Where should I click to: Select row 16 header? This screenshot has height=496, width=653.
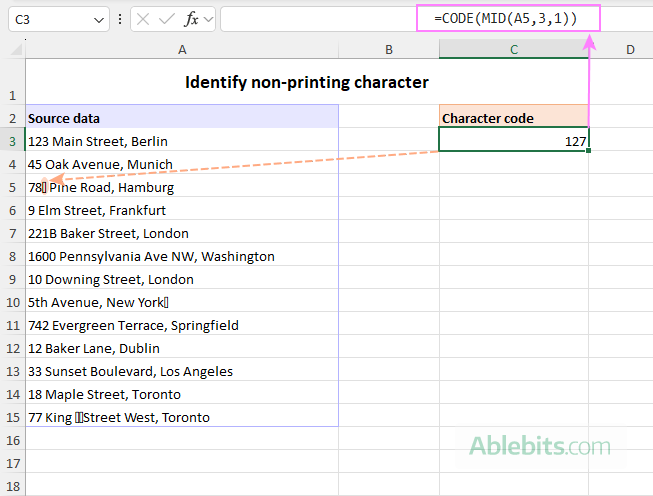click(x=12, y=440)
